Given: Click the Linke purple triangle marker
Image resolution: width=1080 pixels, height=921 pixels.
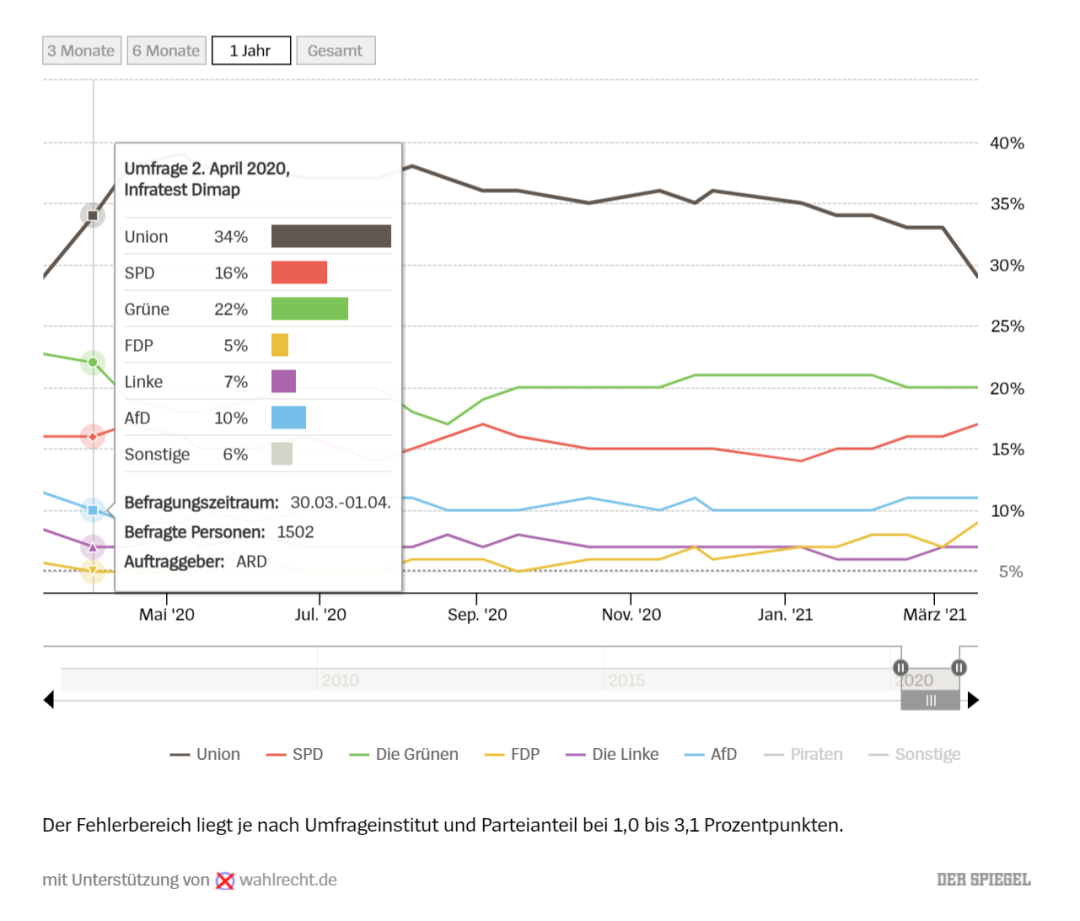Looking at the screenshot, I should (x=93, y=547).
